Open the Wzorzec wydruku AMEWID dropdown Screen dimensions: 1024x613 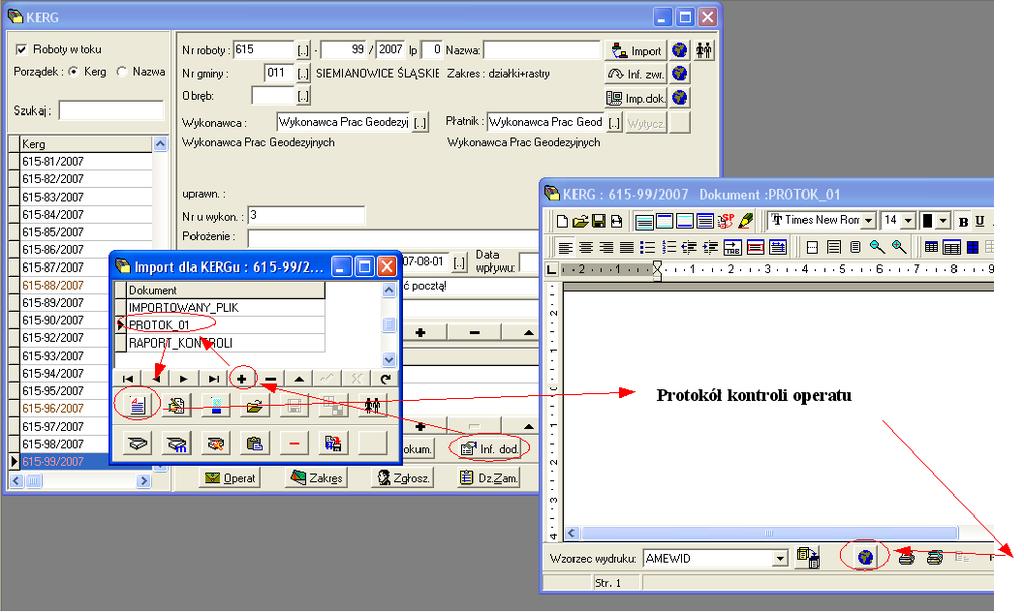(780, 558)
